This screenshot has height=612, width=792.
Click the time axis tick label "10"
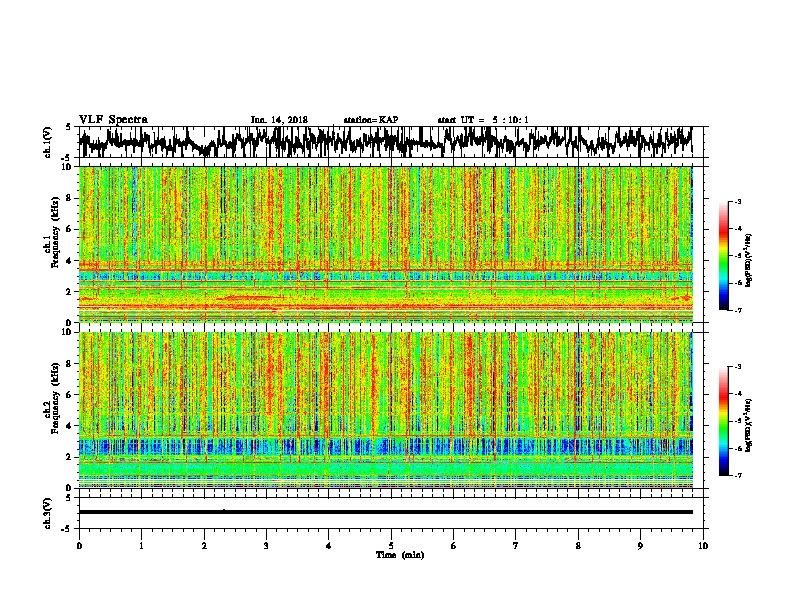[703, 546]
